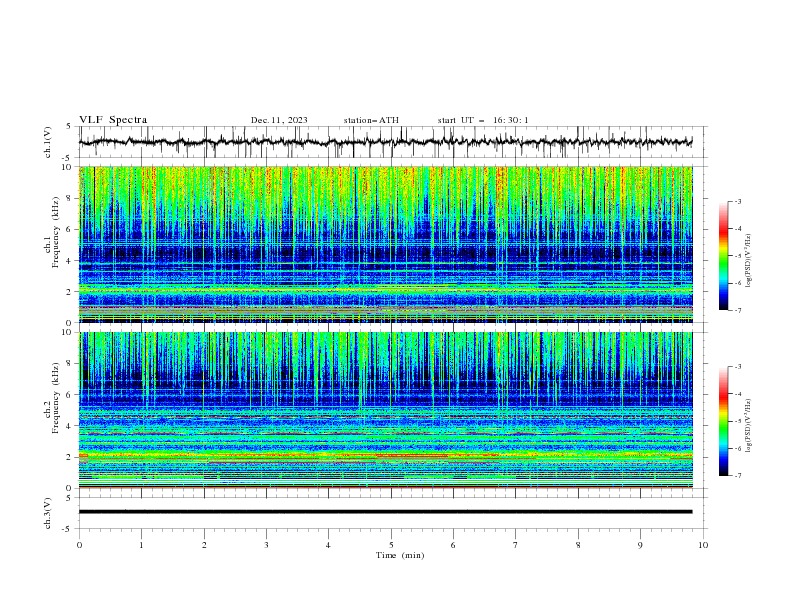
Task: Click the lower color bar's log(PSD) label
Action: 748,426
